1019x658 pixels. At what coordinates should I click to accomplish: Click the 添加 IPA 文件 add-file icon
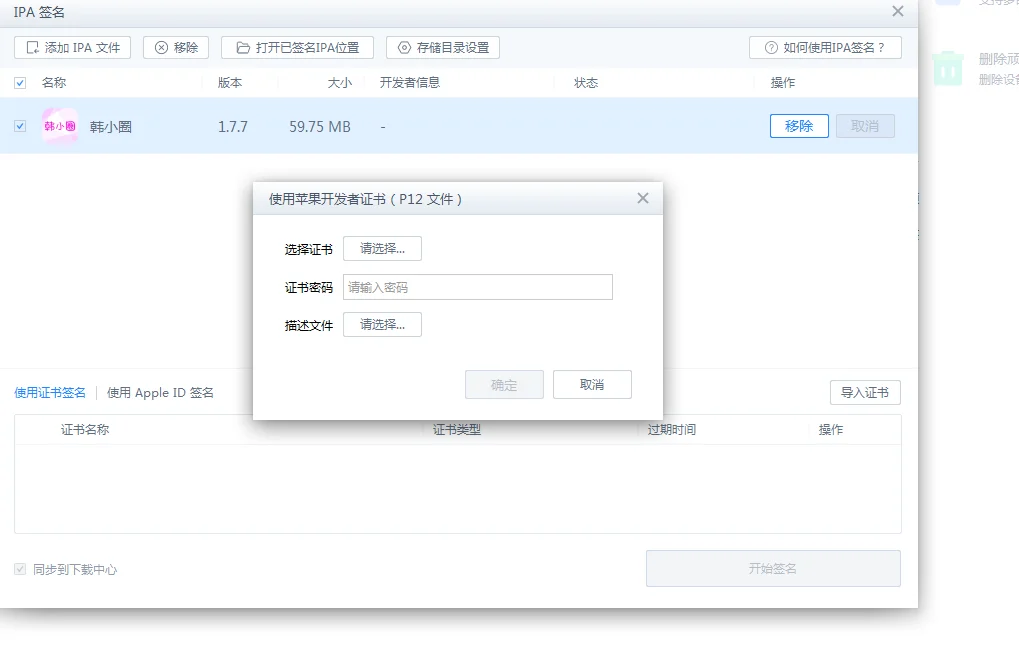31,47
